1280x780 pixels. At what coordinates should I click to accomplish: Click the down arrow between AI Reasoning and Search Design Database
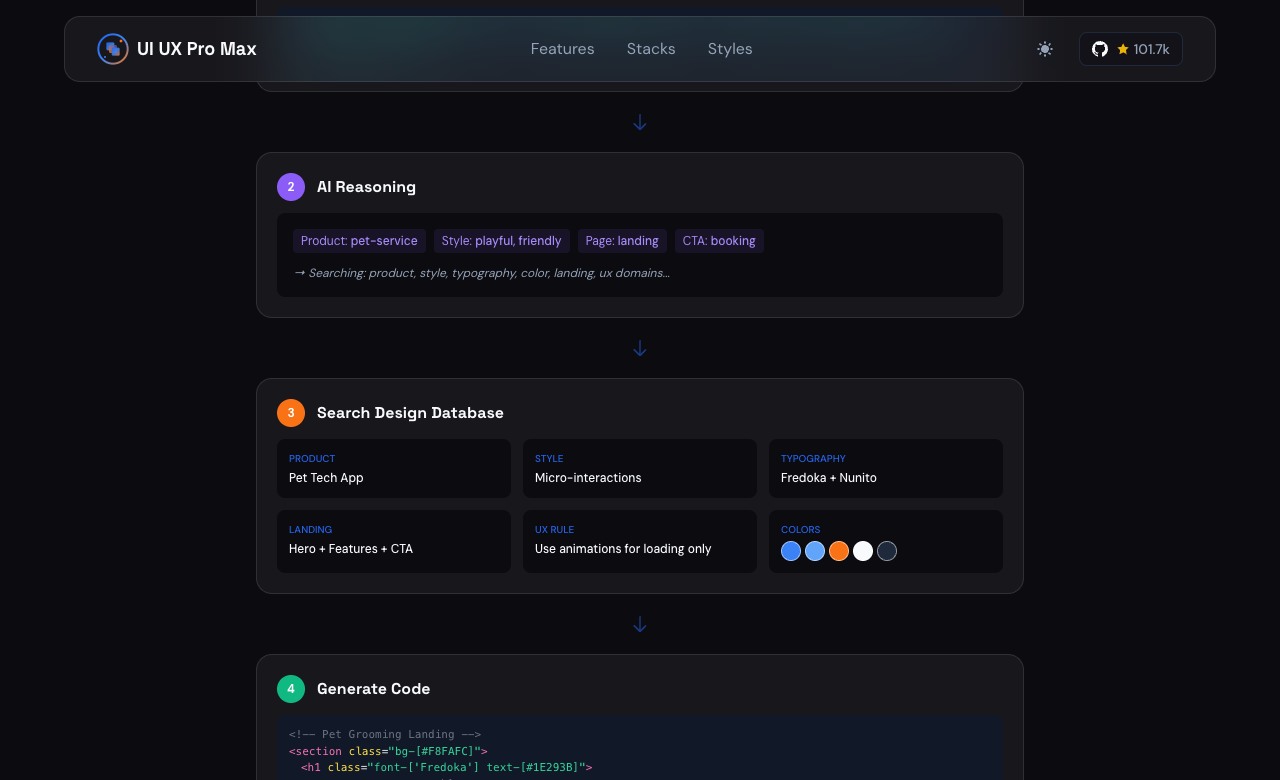click(640, 348)
